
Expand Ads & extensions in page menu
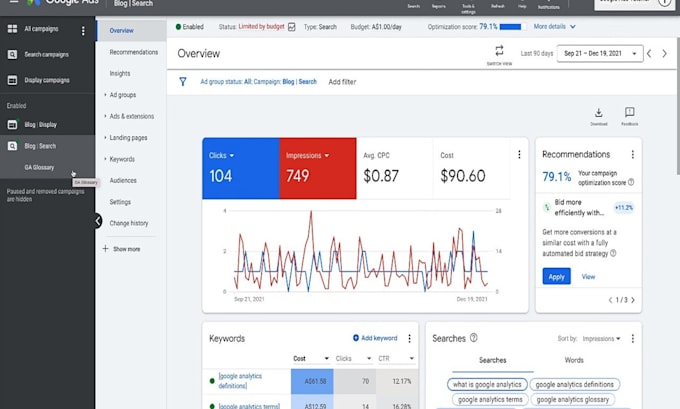(105, 116)
